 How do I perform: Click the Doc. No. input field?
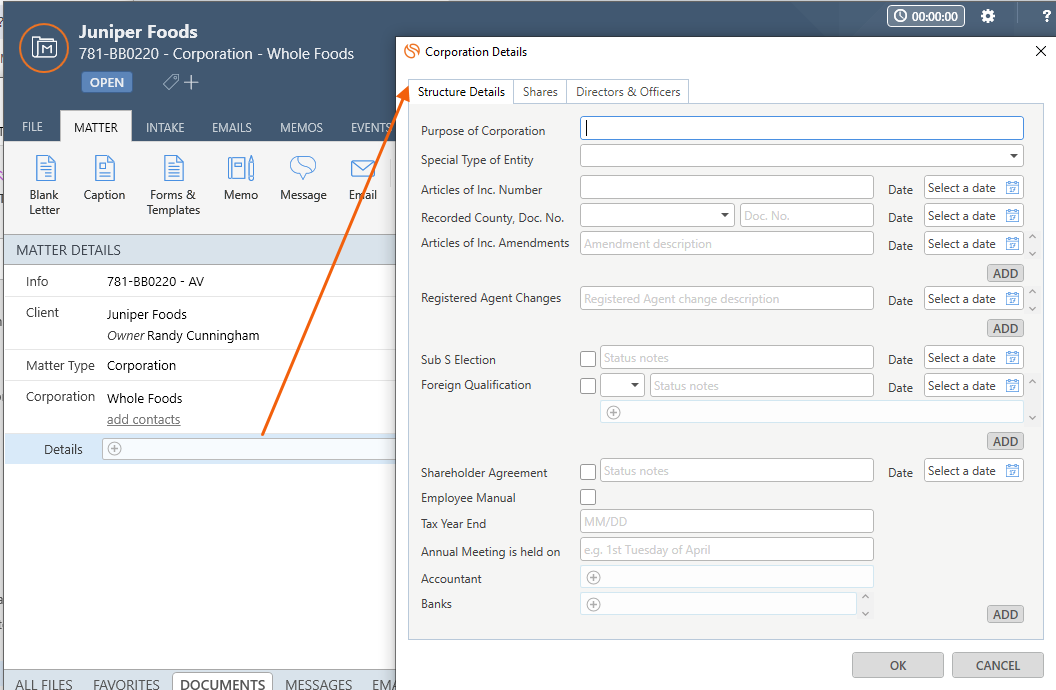tap(807, 215)
